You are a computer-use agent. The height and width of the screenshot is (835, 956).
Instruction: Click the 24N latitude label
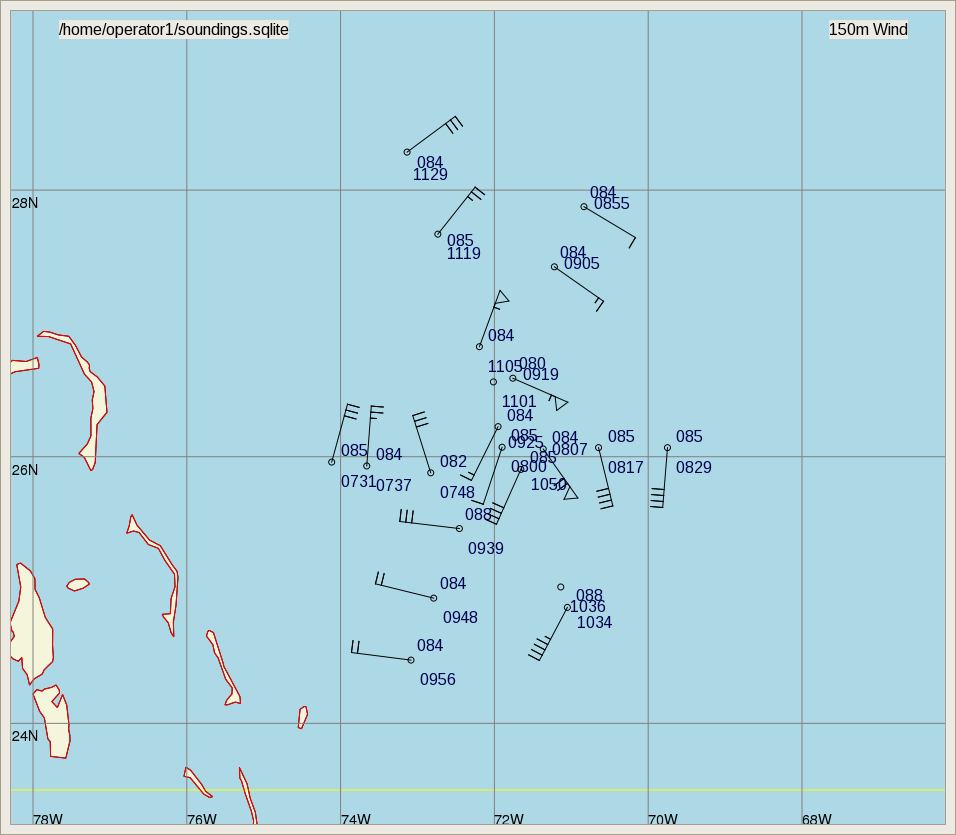pos(25,736)
